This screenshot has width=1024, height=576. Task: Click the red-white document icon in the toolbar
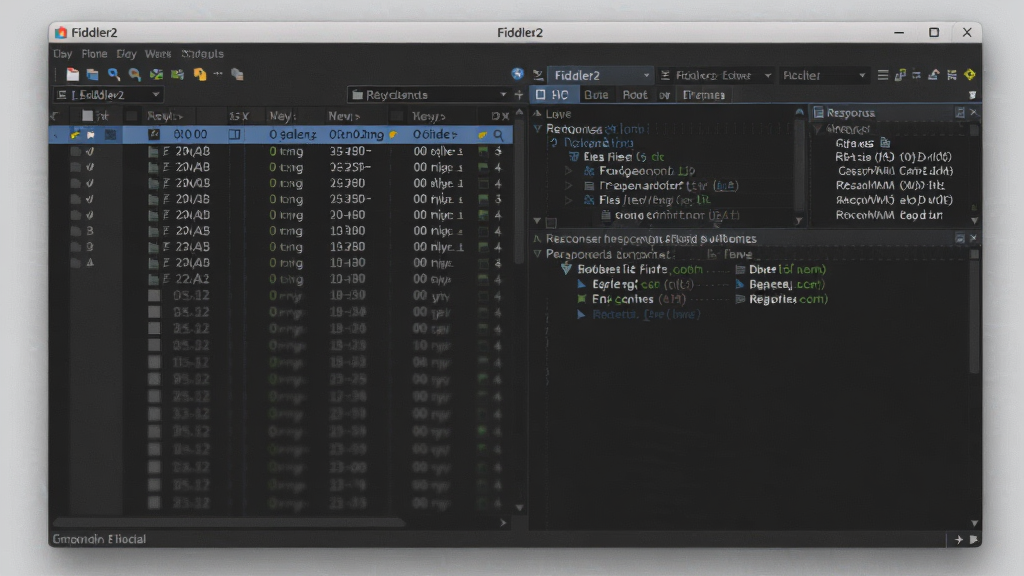coord(72,75)
